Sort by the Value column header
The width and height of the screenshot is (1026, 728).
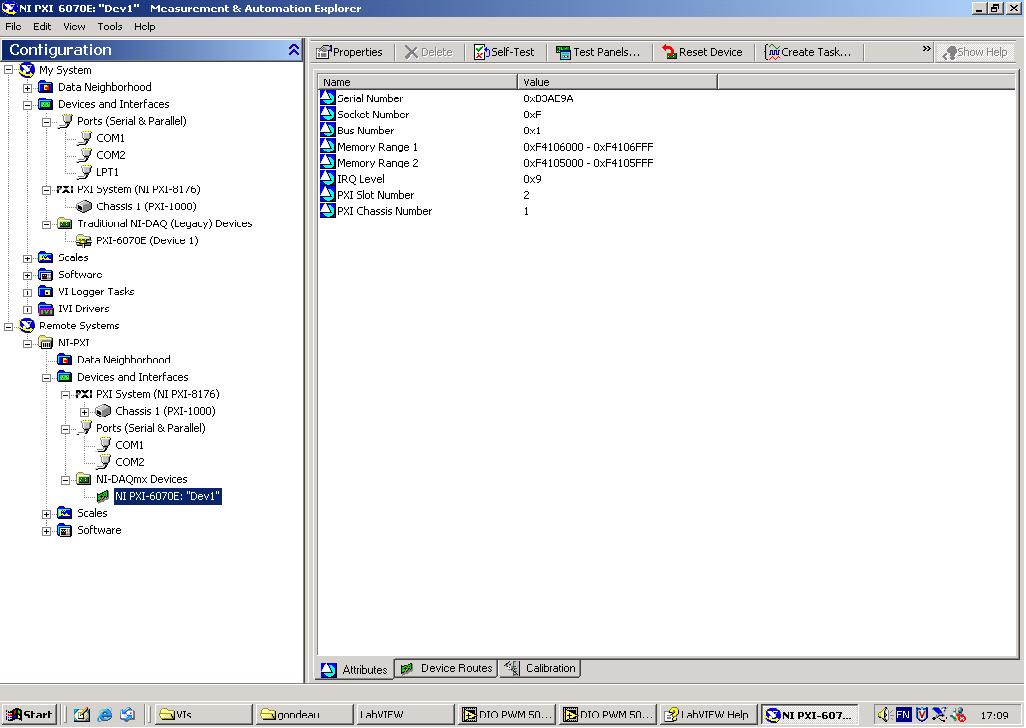[x=617, y=82]
